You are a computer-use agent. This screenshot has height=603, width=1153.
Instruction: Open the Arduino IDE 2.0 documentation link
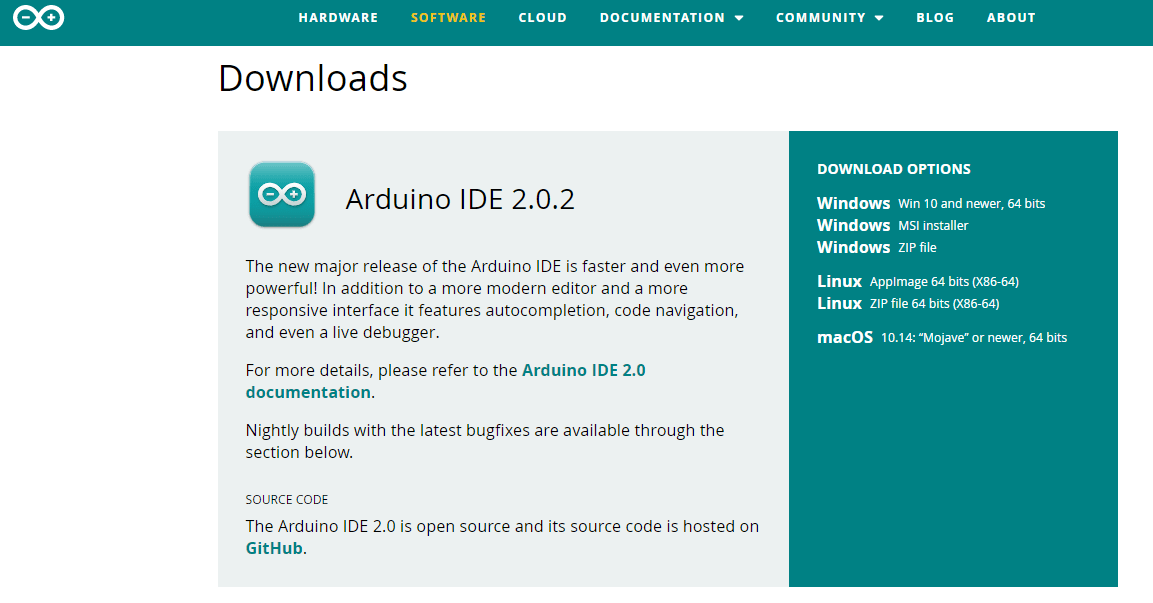[x=583, y=369]
